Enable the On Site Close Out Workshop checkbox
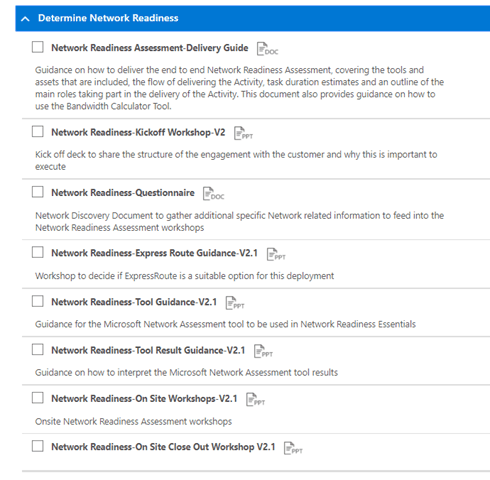 click(x=38, y=446)
